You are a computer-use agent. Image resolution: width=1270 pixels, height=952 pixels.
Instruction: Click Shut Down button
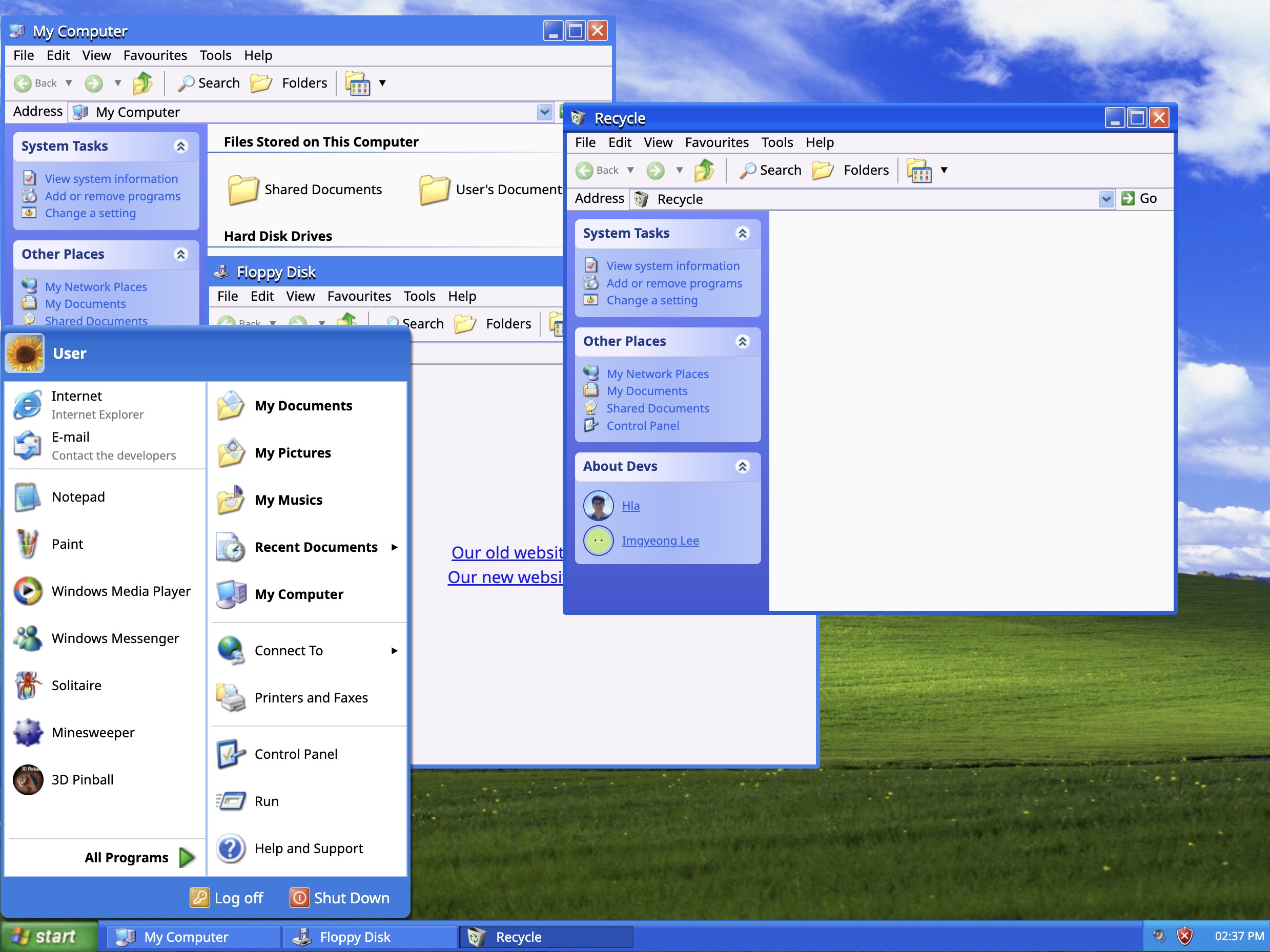(340, 898)
